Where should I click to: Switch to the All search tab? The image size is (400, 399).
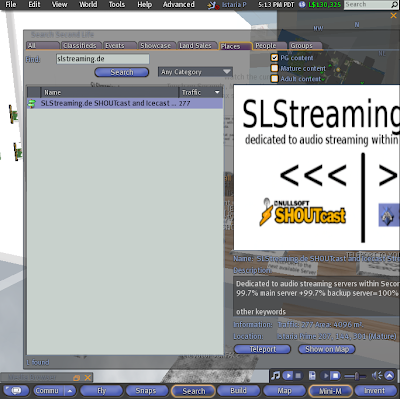(43, 46)
